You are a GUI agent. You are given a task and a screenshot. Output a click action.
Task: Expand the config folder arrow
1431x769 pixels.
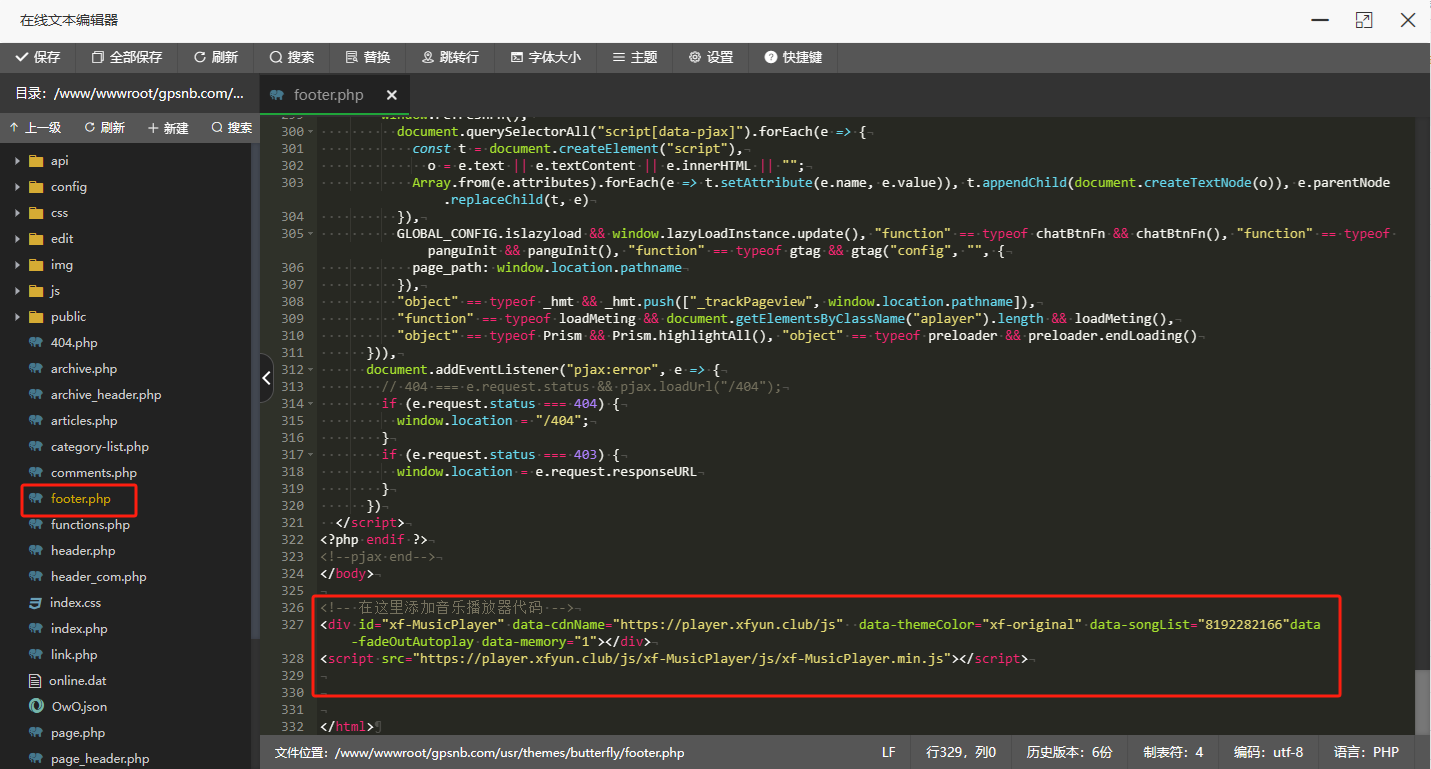17,187
